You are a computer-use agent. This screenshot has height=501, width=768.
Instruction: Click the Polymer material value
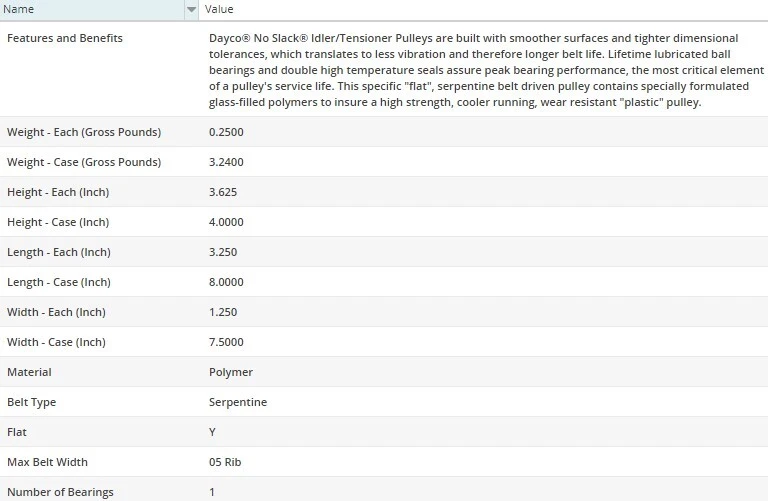pos(231,372)
